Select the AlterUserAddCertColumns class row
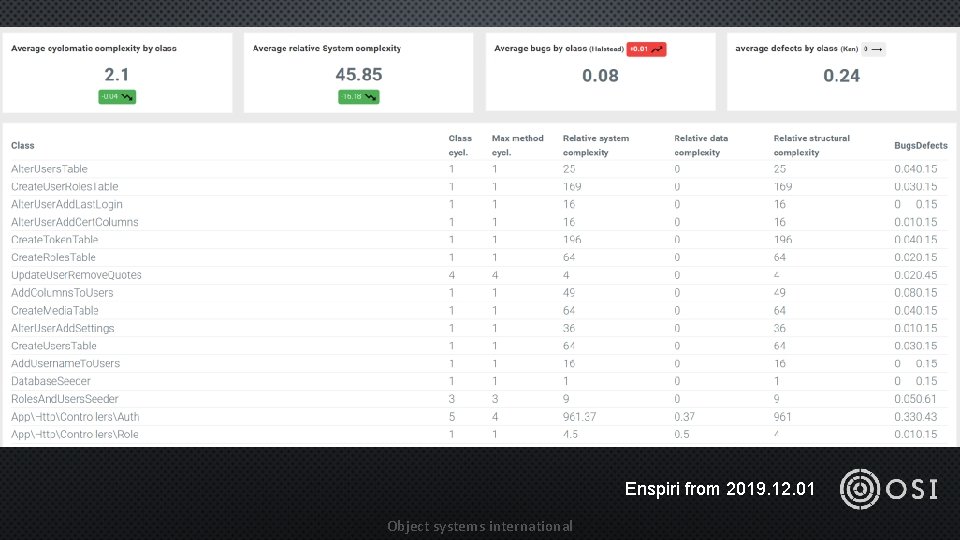Image resolution: width=960 pixels, height=540 pixels. pos(479,222)
